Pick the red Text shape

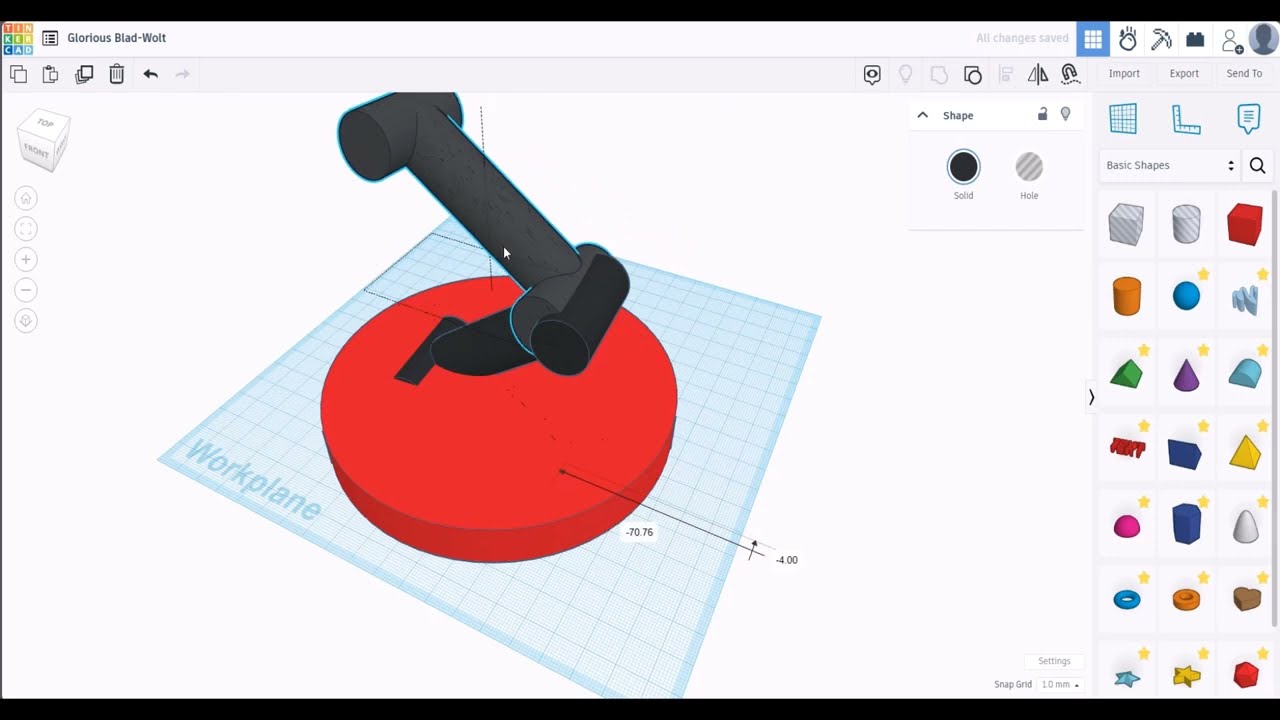(x=1127, y=448)
